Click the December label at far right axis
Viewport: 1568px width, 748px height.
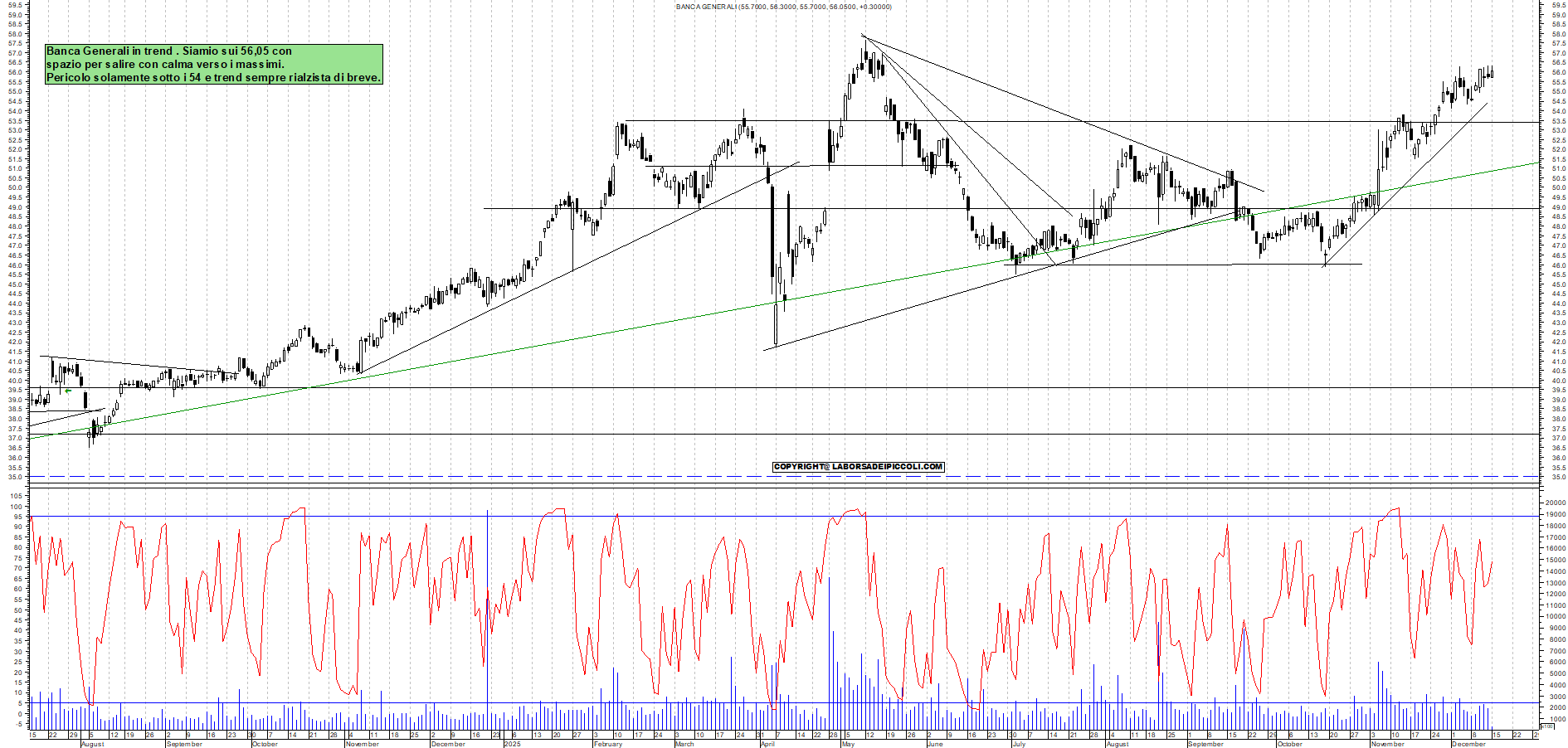click(1468, 744)
